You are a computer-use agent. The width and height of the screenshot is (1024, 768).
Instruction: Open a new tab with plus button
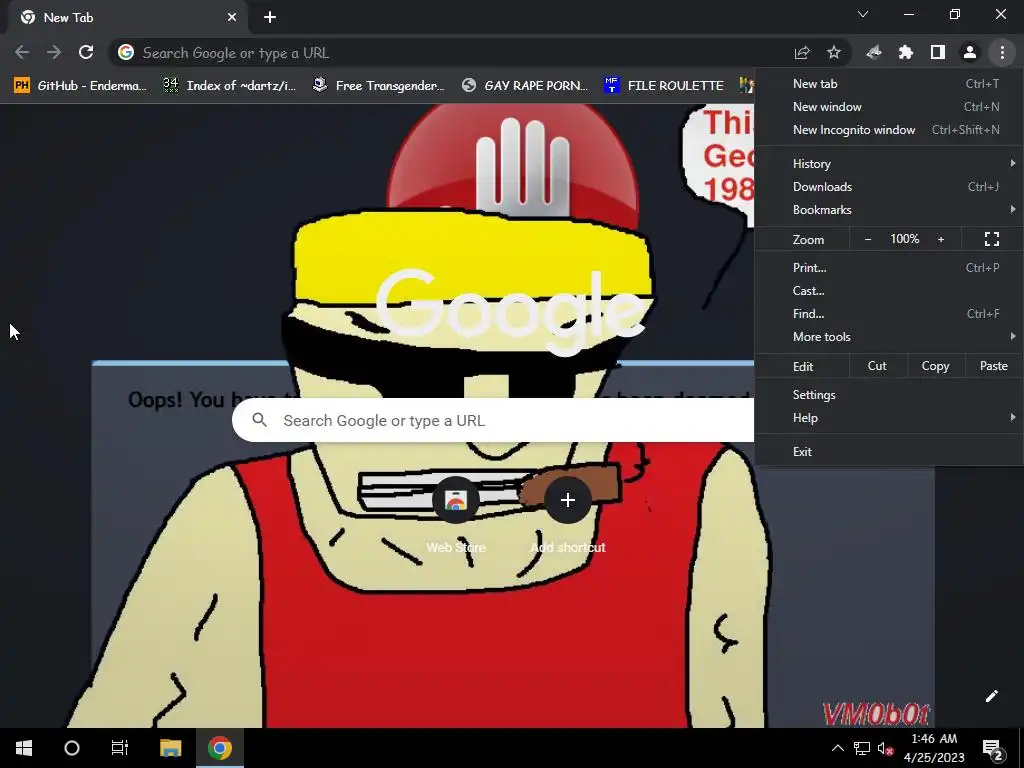click(x=270, y=18)
